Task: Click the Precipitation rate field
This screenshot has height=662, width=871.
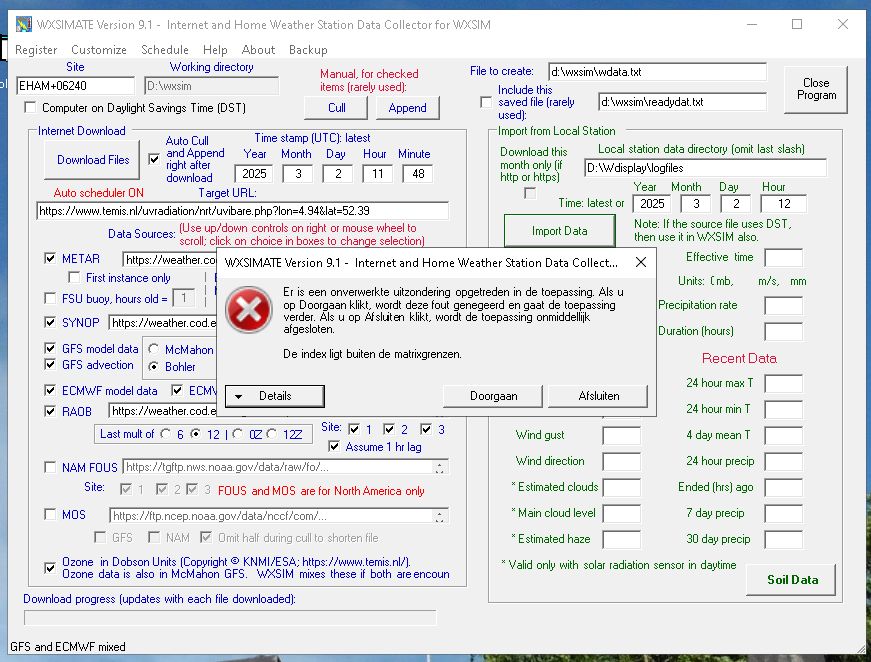Action: pos(783,305)
